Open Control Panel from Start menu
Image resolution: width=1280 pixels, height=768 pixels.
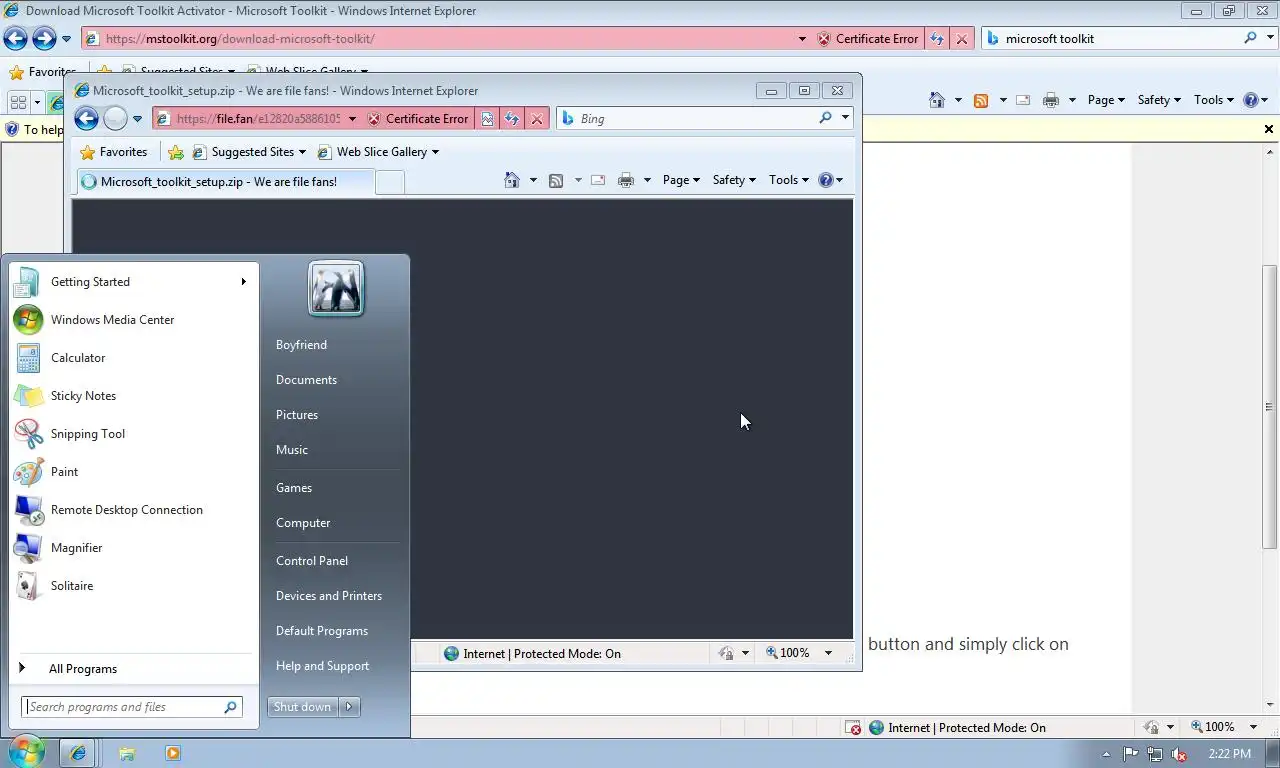tap(312, 561)
